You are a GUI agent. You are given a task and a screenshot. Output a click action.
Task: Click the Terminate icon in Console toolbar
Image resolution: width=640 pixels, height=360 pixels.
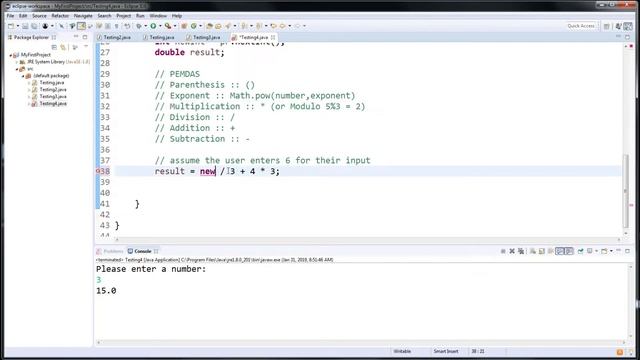point(503,251)
